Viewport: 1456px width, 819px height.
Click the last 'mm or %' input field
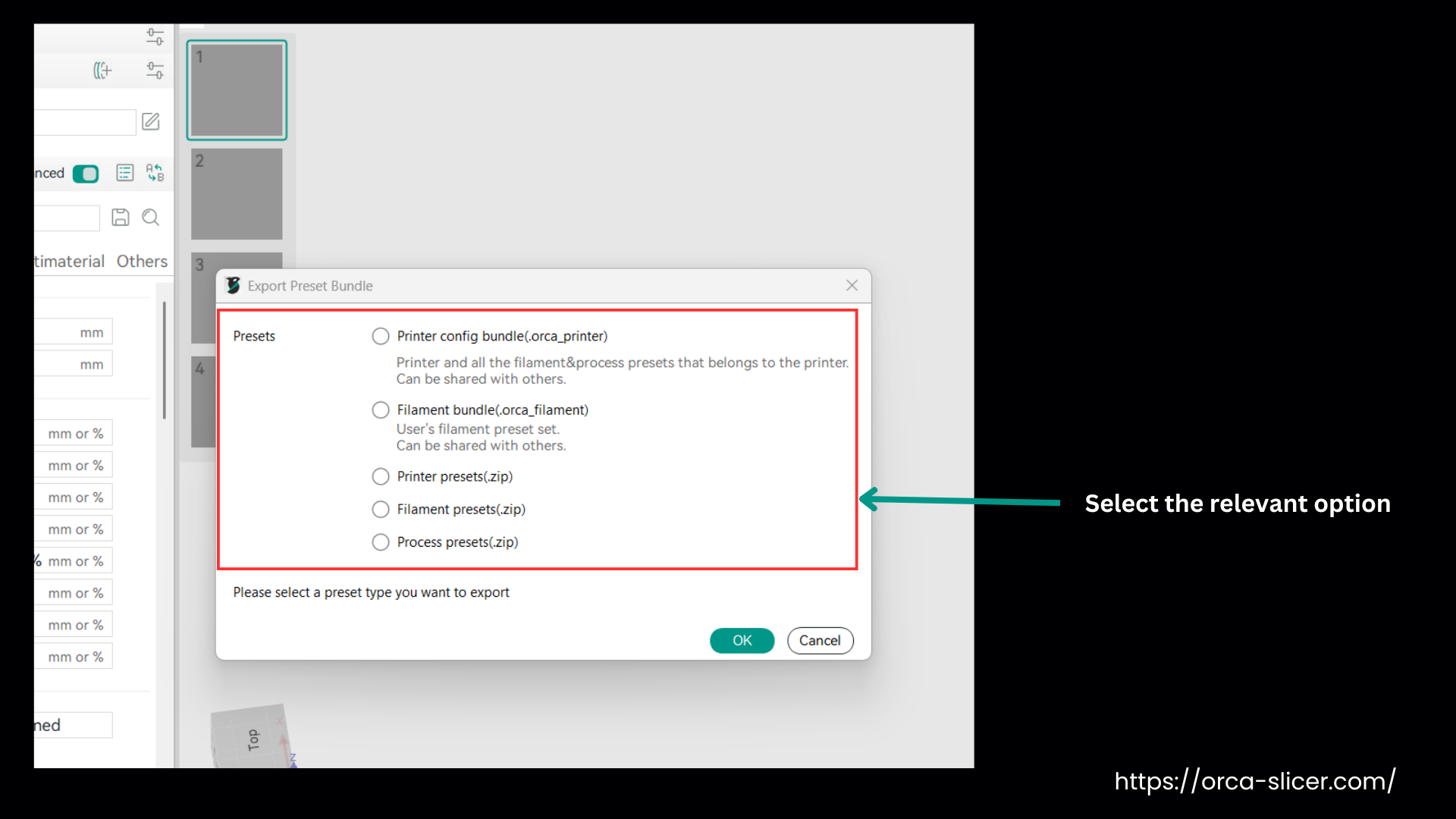pyautogui.click(x=74, y=657)
